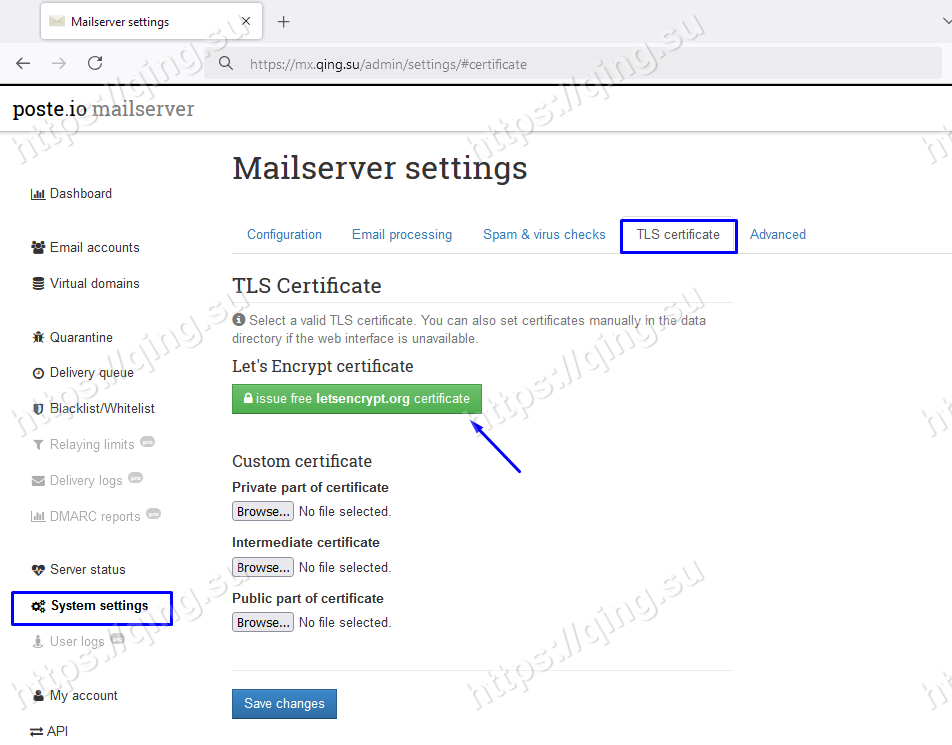Open the Advanced settings tab
952x745 pixels.
[x=777, y=235]
